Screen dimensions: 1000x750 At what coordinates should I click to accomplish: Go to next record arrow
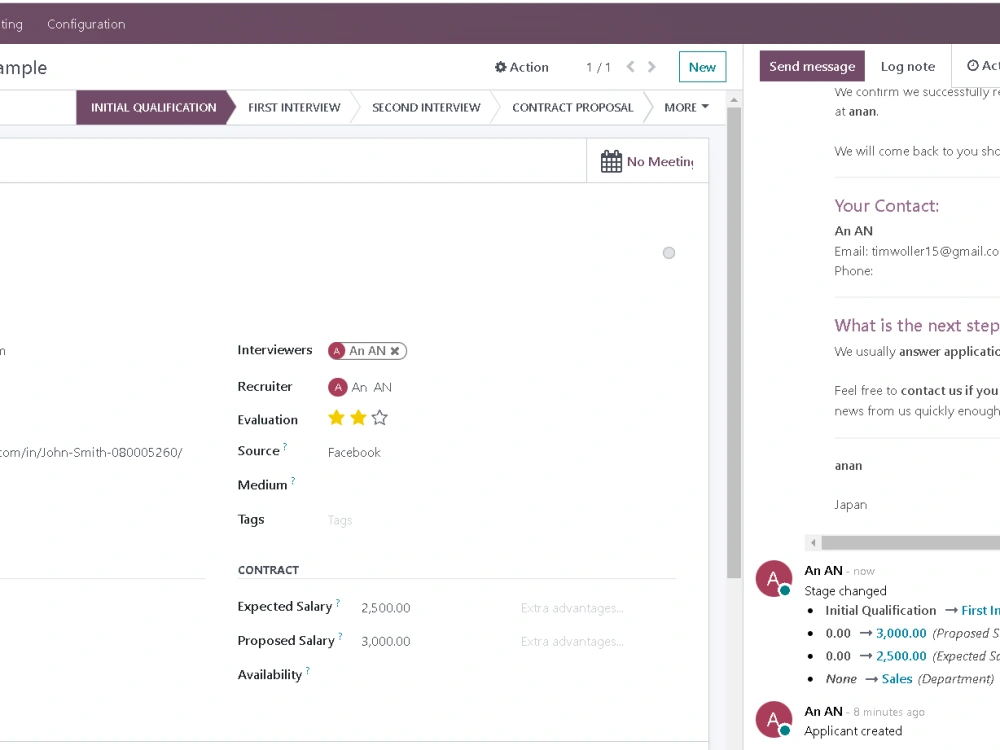click(x=651, y=67)
